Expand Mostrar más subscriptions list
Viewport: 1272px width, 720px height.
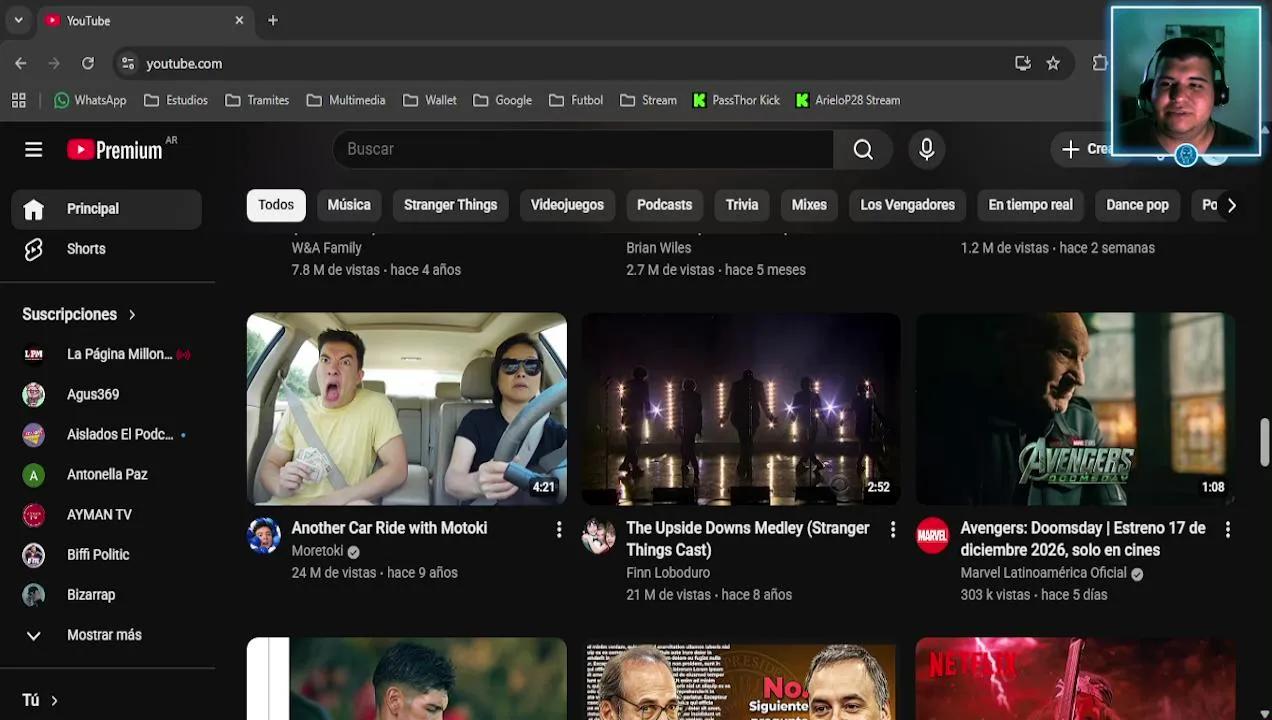[x=107, y=635]
